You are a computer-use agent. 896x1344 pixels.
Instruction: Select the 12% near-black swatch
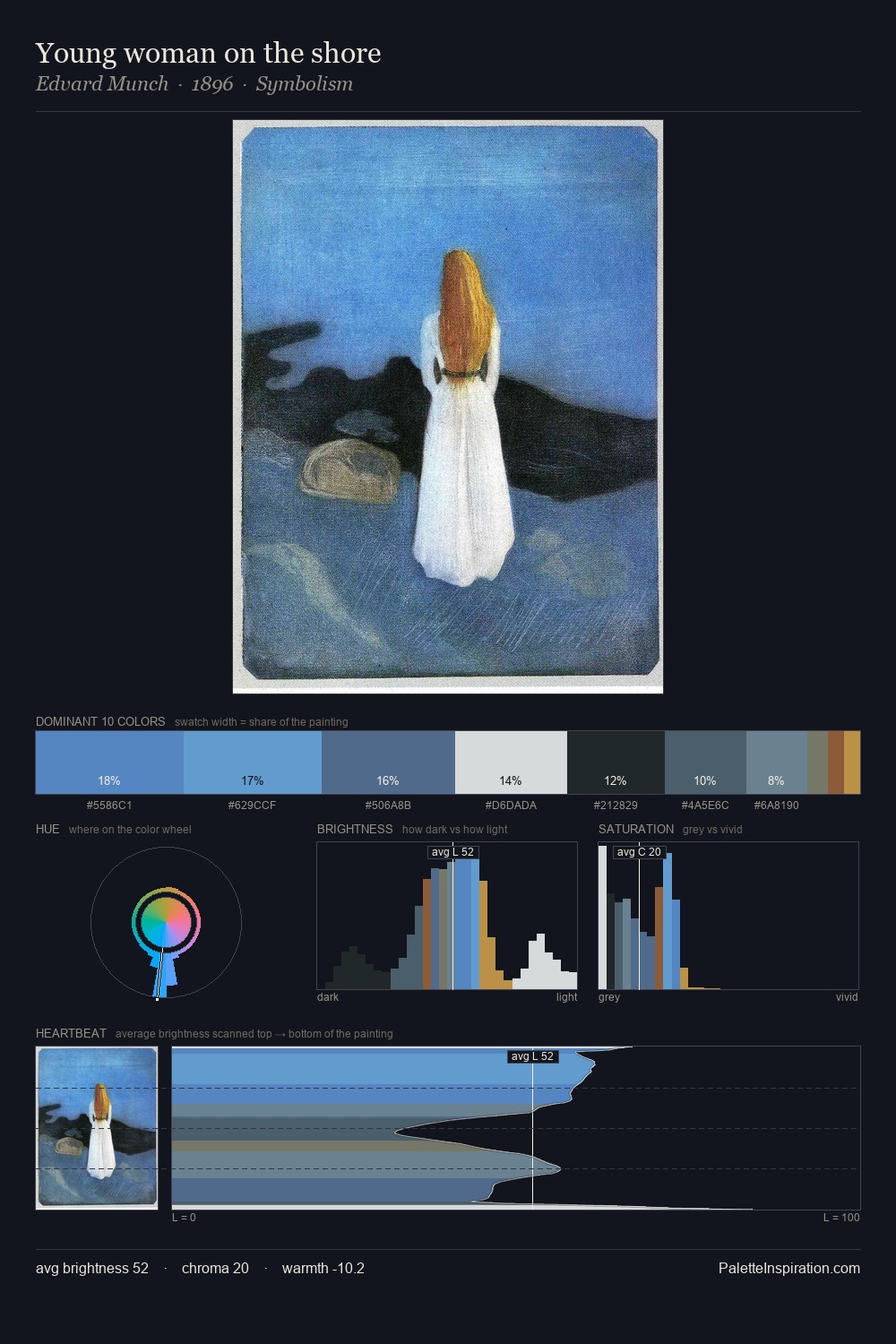click(616, 762)
